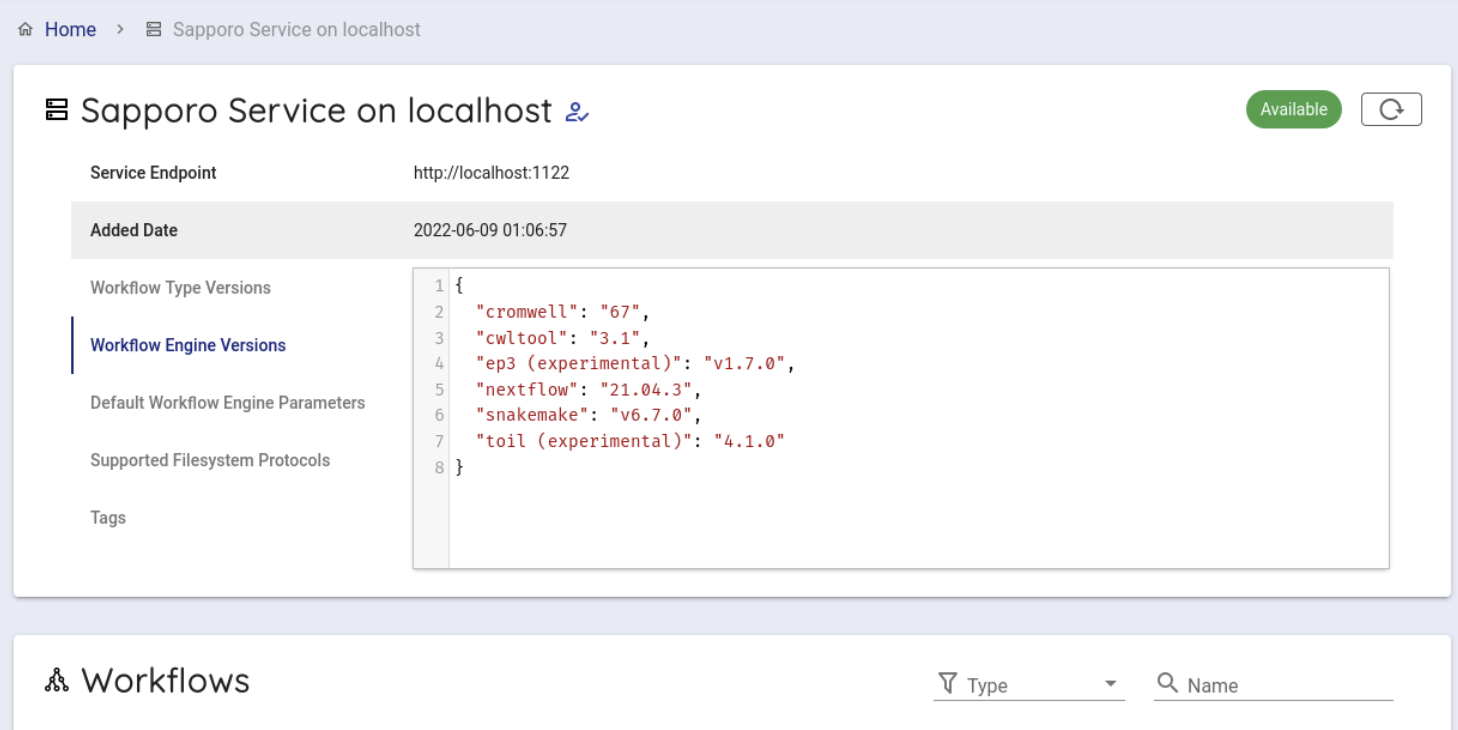Click the search magnifier icon
The height and width of the screenshot is (730, 1458).
pyautogui.click(x=1167, y=683)
